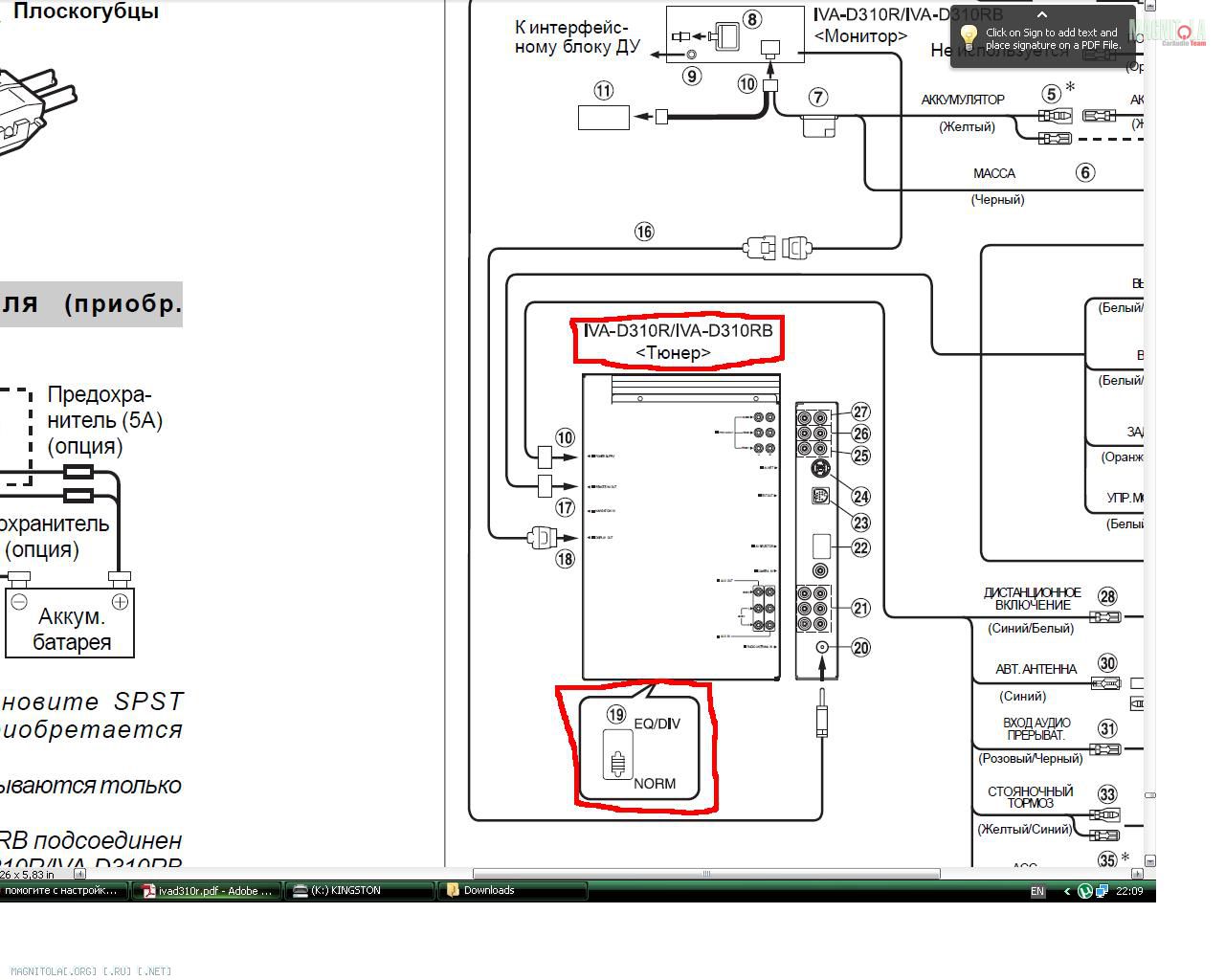
Task: Click the lightbulb icon in the tip popup
Action: (969, 37)
